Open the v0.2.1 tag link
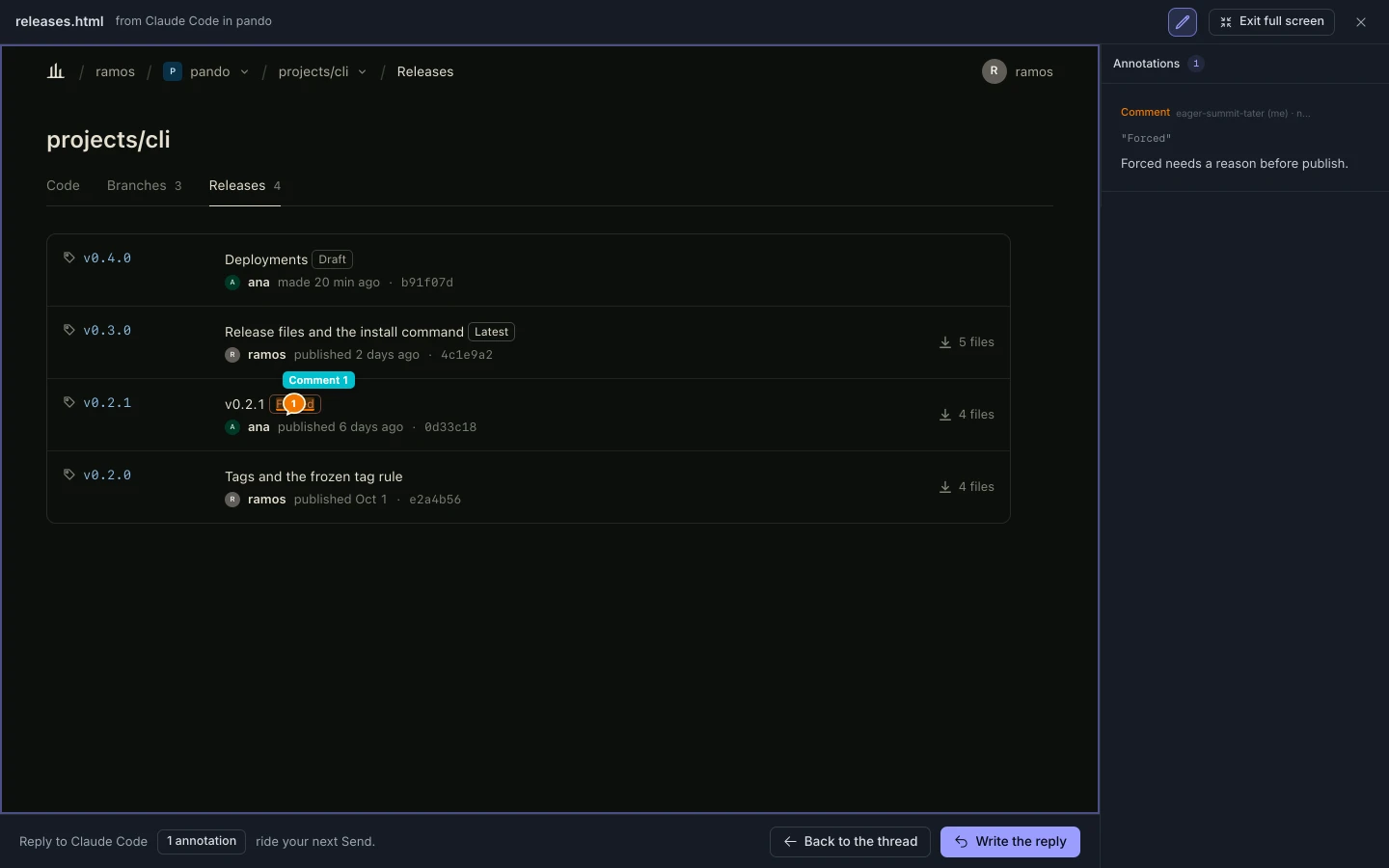The height and width of the screenshot is (868, 1389). point(107,402)
